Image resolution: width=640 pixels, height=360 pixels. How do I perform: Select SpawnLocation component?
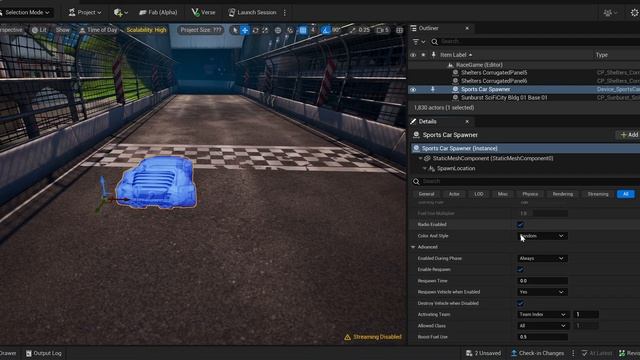click(456, 168)
